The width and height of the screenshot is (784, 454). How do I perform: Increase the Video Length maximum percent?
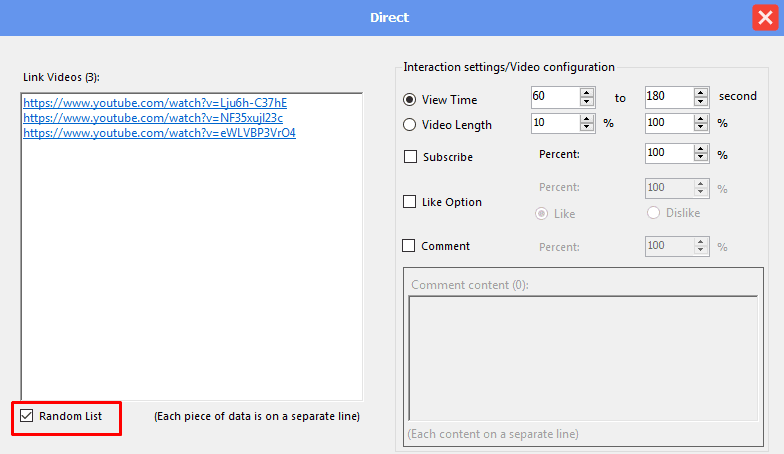(701, 118)
